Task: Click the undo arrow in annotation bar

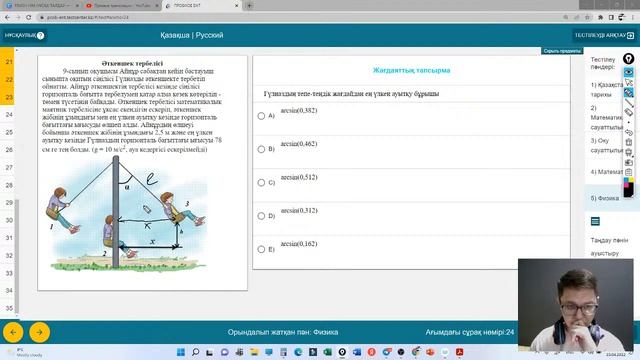Action: pyautogui.click(x=629, y=132)
